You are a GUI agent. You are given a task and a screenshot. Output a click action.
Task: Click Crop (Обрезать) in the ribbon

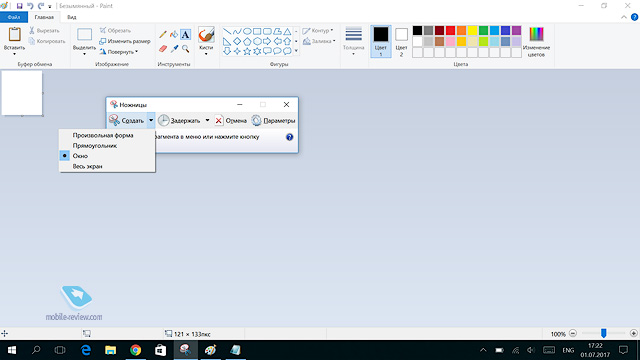[115, 31]
